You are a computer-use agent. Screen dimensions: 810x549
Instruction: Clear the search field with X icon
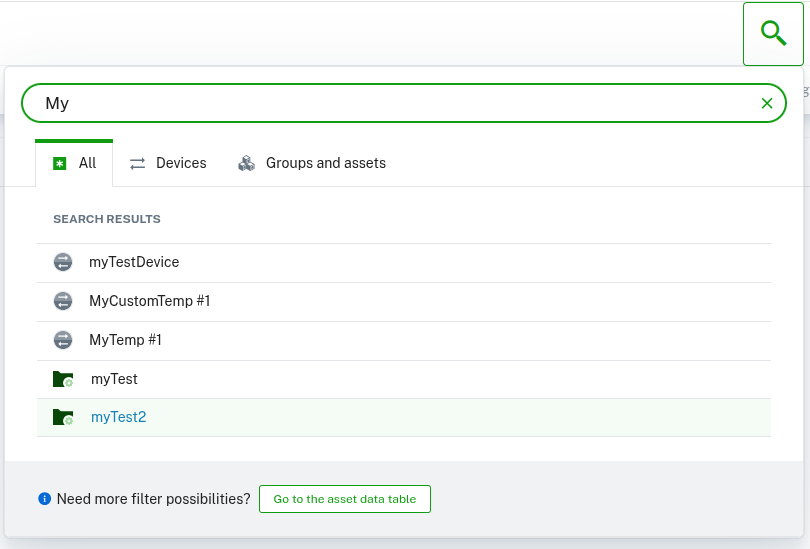(x=767, y=103)
